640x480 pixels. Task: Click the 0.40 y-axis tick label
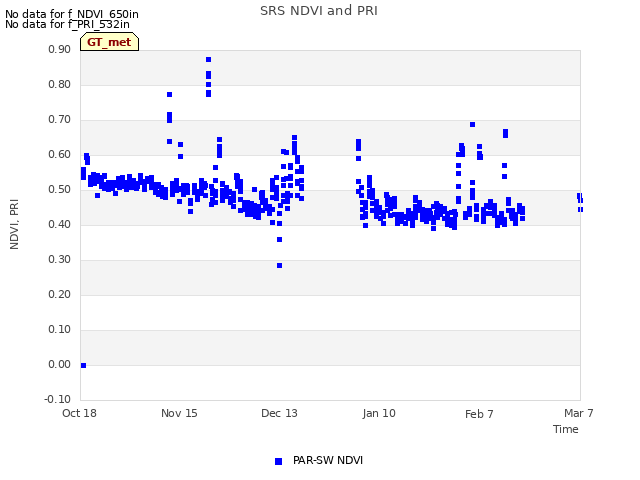click(x=59, y=224)
